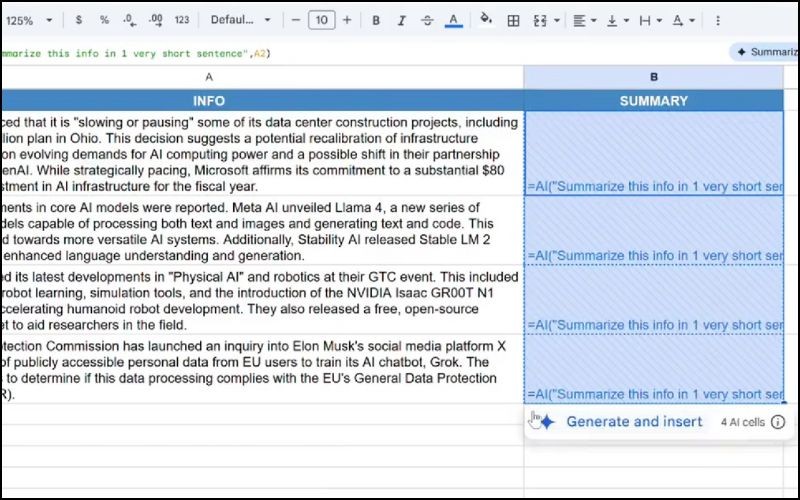Screen dimensions: 800x500
Task: Open the text color picker
Action: pyautogui.click(x=454, y=21)
